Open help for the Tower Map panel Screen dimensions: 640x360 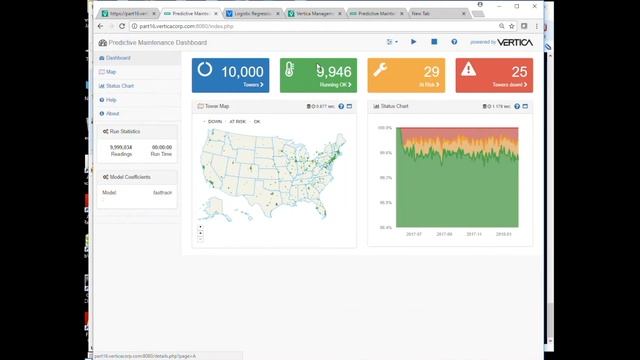tap(341, 106)
